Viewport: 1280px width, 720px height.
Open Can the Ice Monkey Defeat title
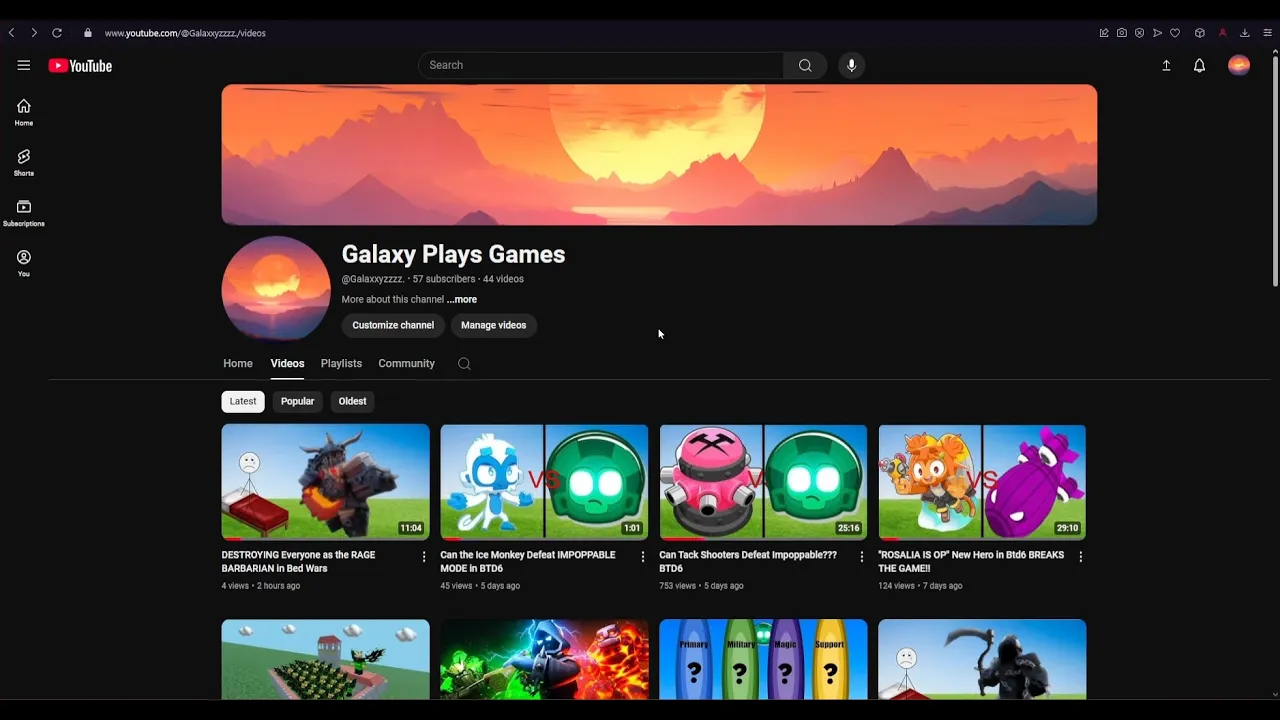pos(528,562)
